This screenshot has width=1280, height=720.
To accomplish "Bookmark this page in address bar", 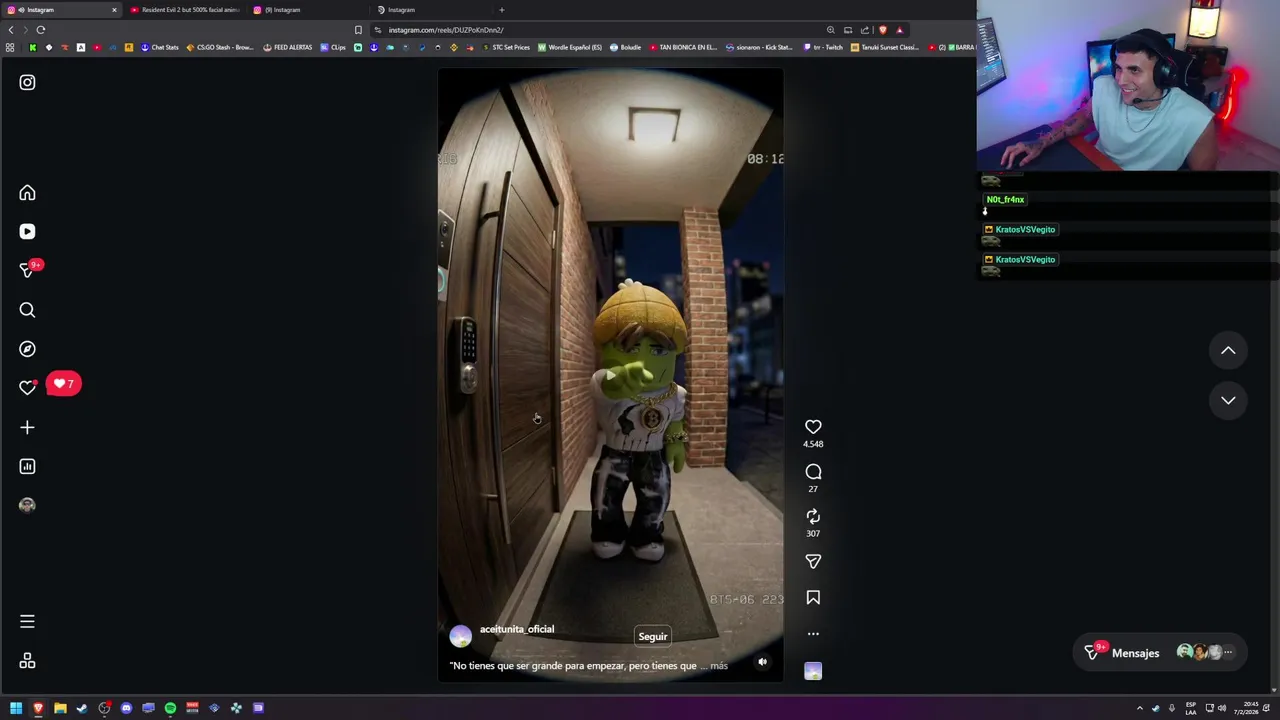I will 358,30.
